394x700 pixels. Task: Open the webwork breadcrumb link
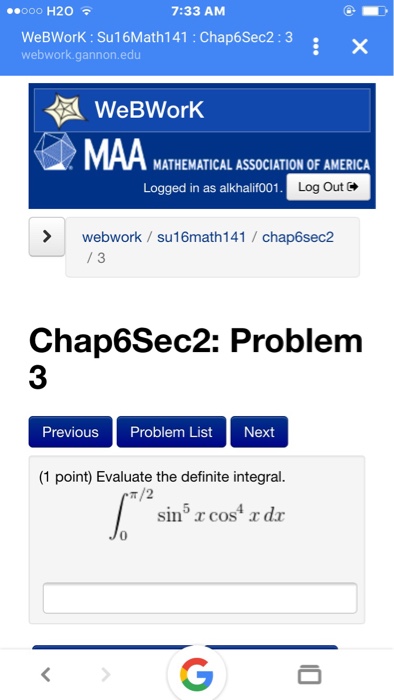112,237
